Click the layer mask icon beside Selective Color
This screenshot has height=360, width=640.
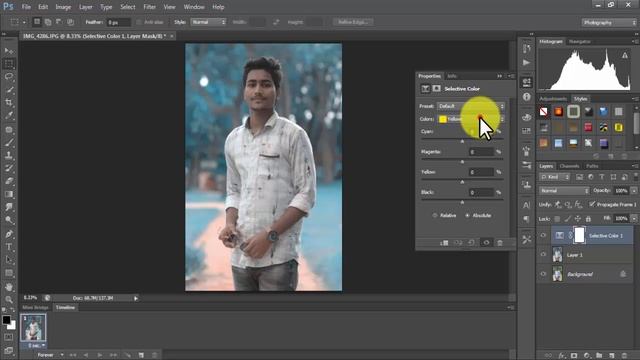click(x=579, y=236)
